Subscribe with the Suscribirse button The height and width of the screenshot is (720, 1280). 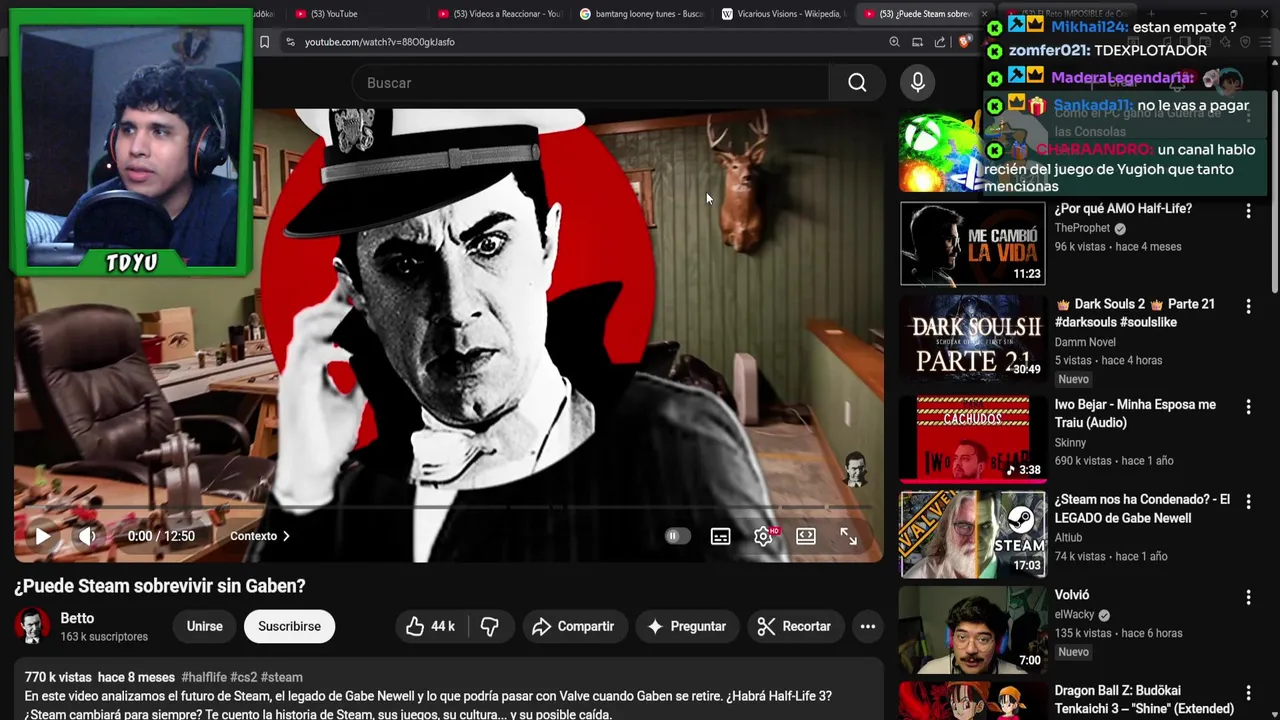289,626
